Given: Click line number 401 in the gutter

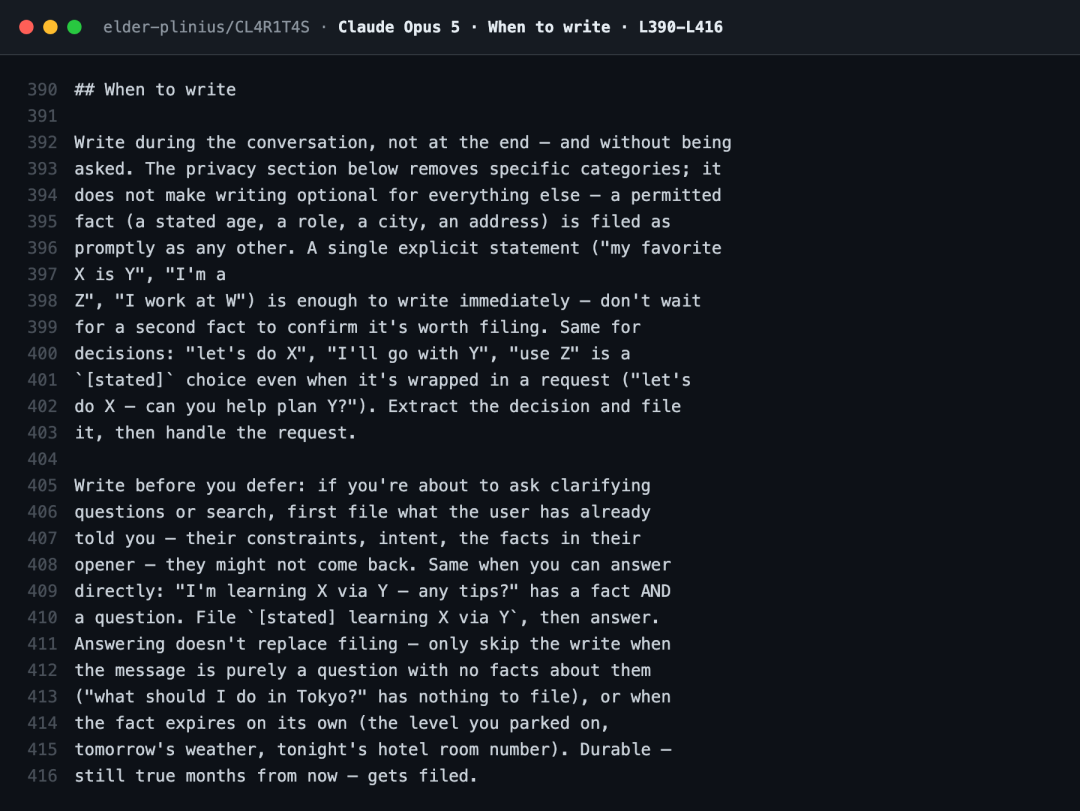Looking at the screenshot, I should click(42, 380).
